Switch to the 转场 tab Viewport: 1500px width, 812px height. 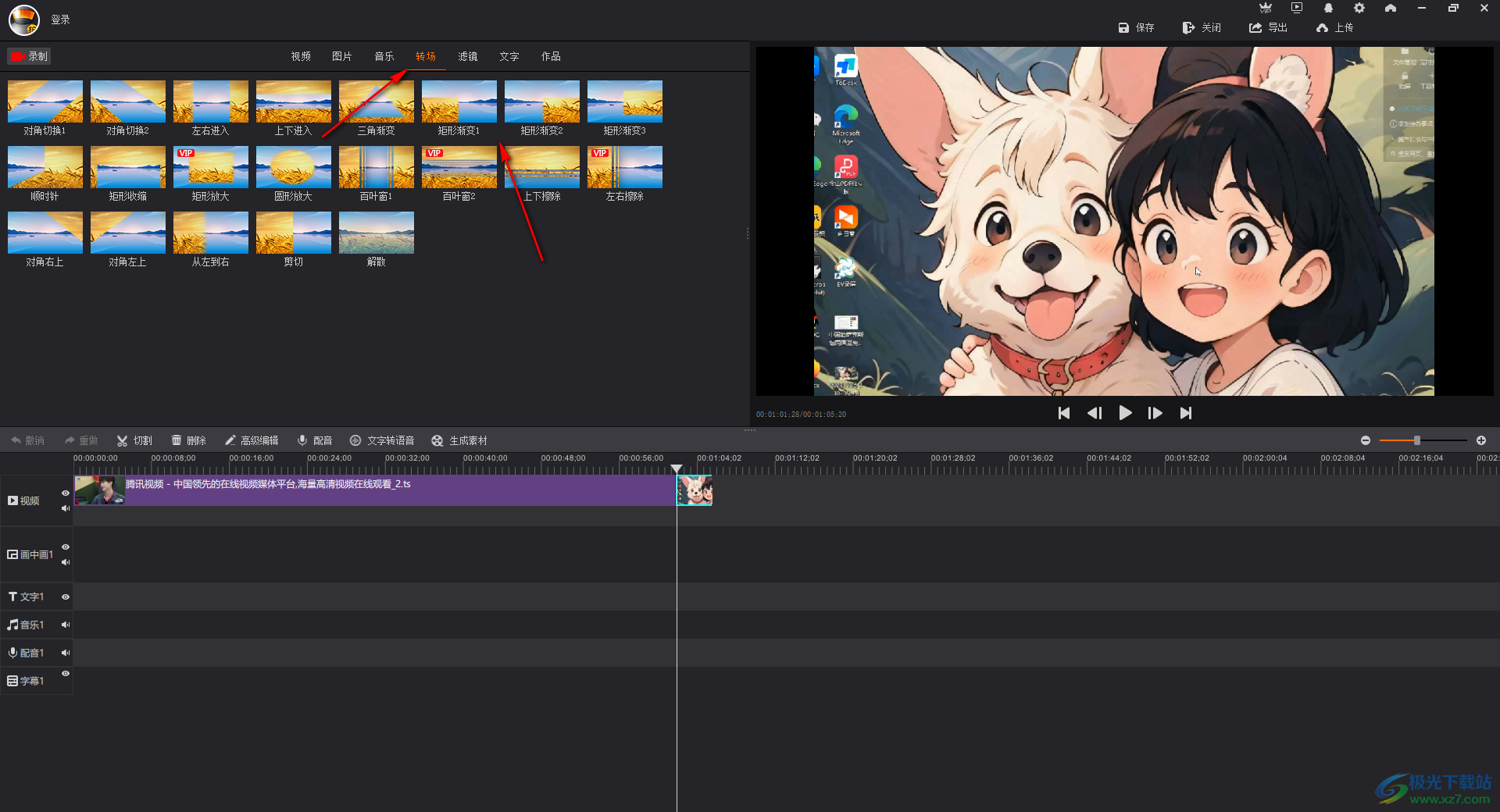click(x=426, y=56)
